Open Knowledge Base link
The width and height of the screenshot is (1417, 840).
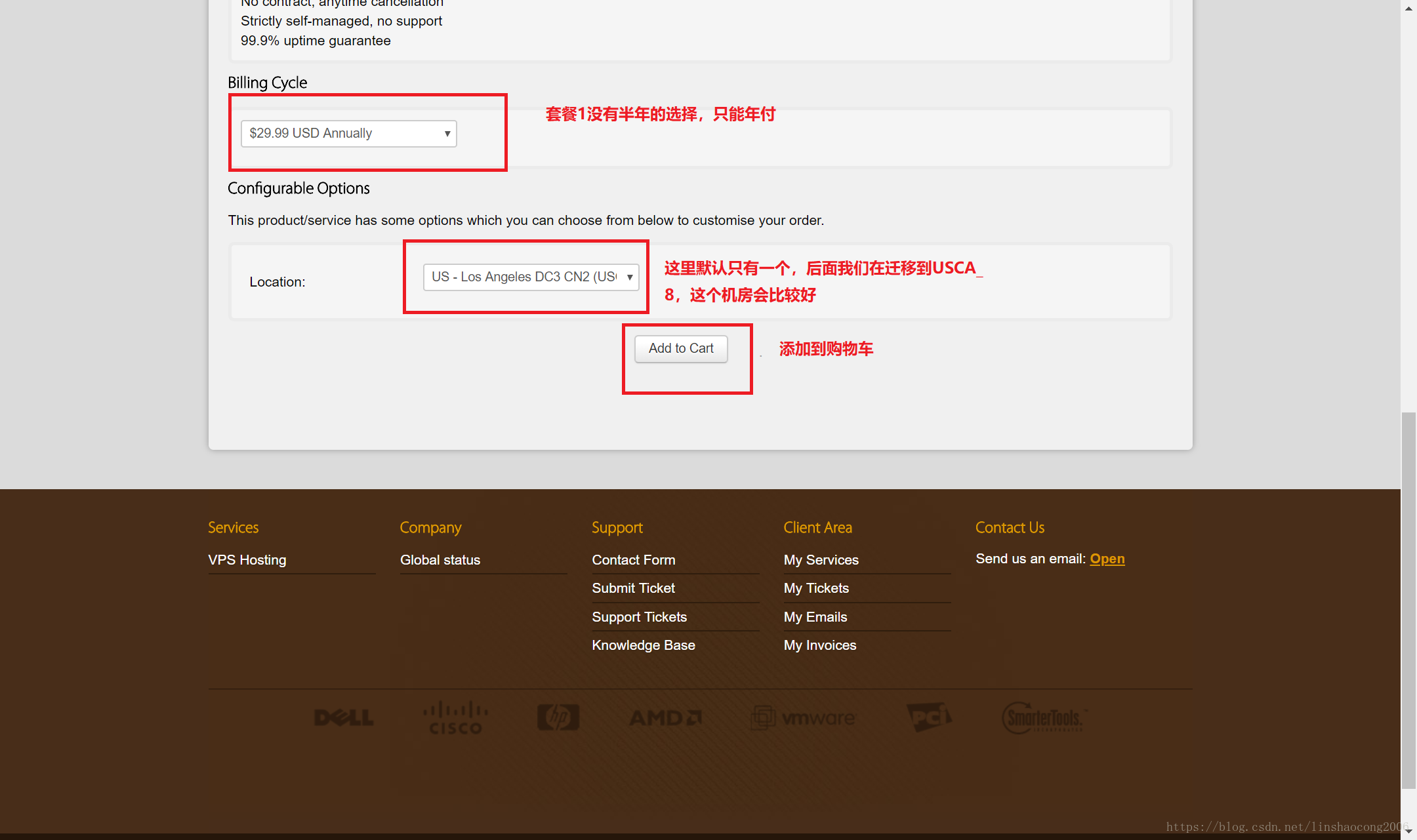click(643, 645)
